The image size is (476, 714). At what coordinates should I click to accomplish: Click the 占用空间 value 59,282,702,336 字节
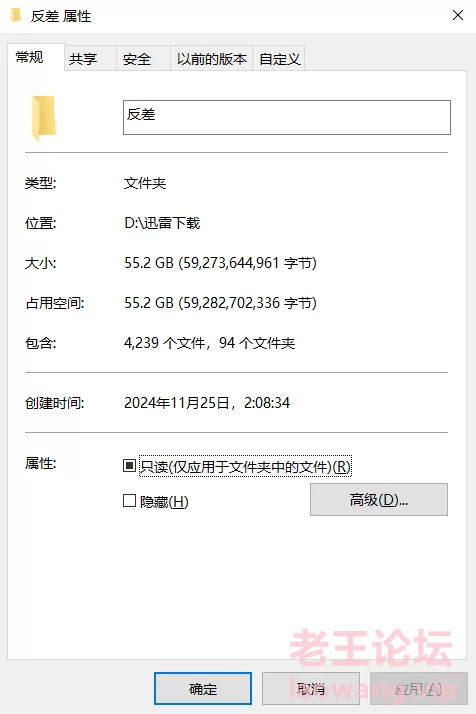[x=247, y=303]
